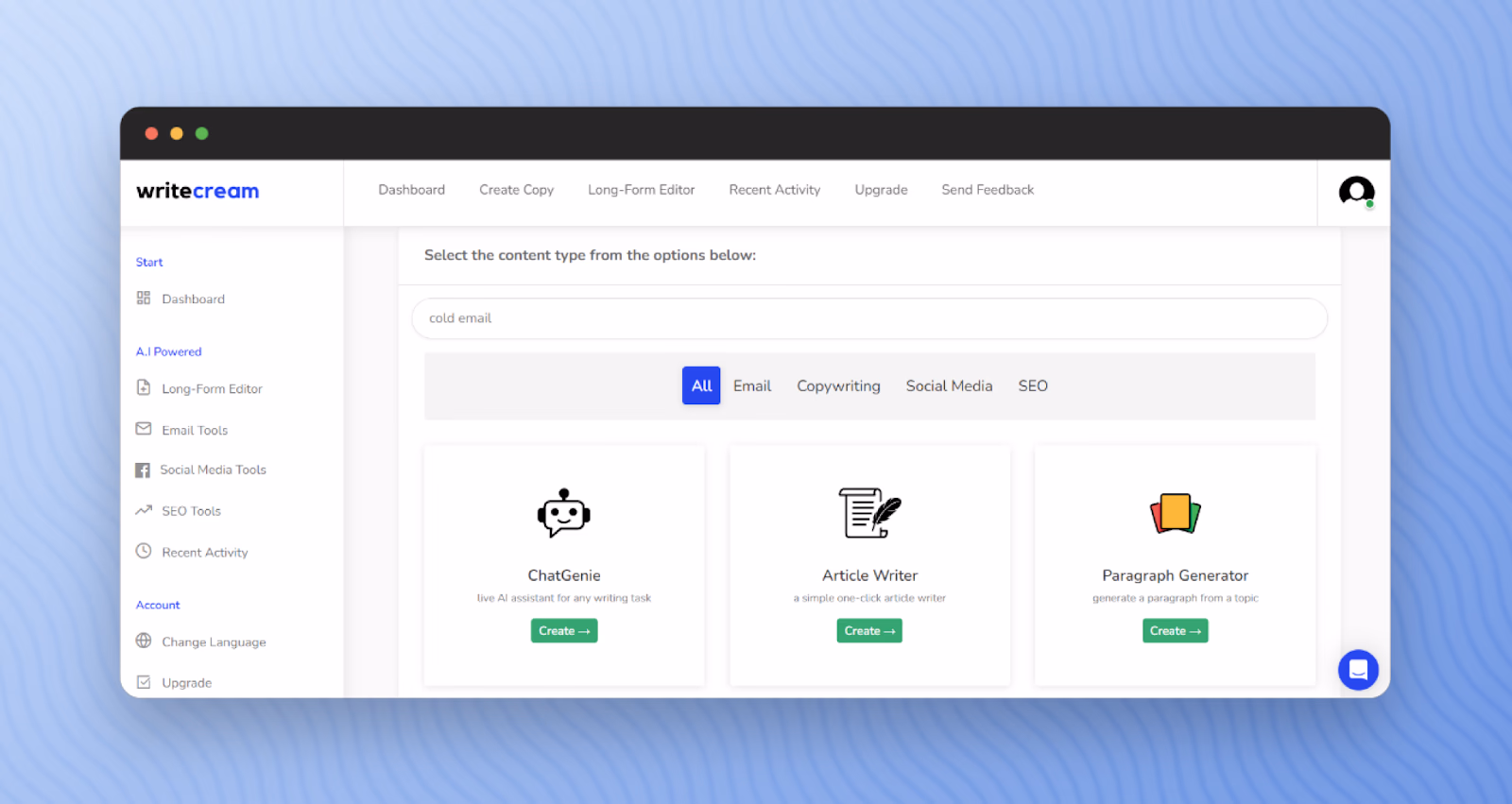Image resolution: width=1512 pixels, height=804 pixels.
Task: Open Upgrade in the top navigation
Action: click(x=881, y=190)
